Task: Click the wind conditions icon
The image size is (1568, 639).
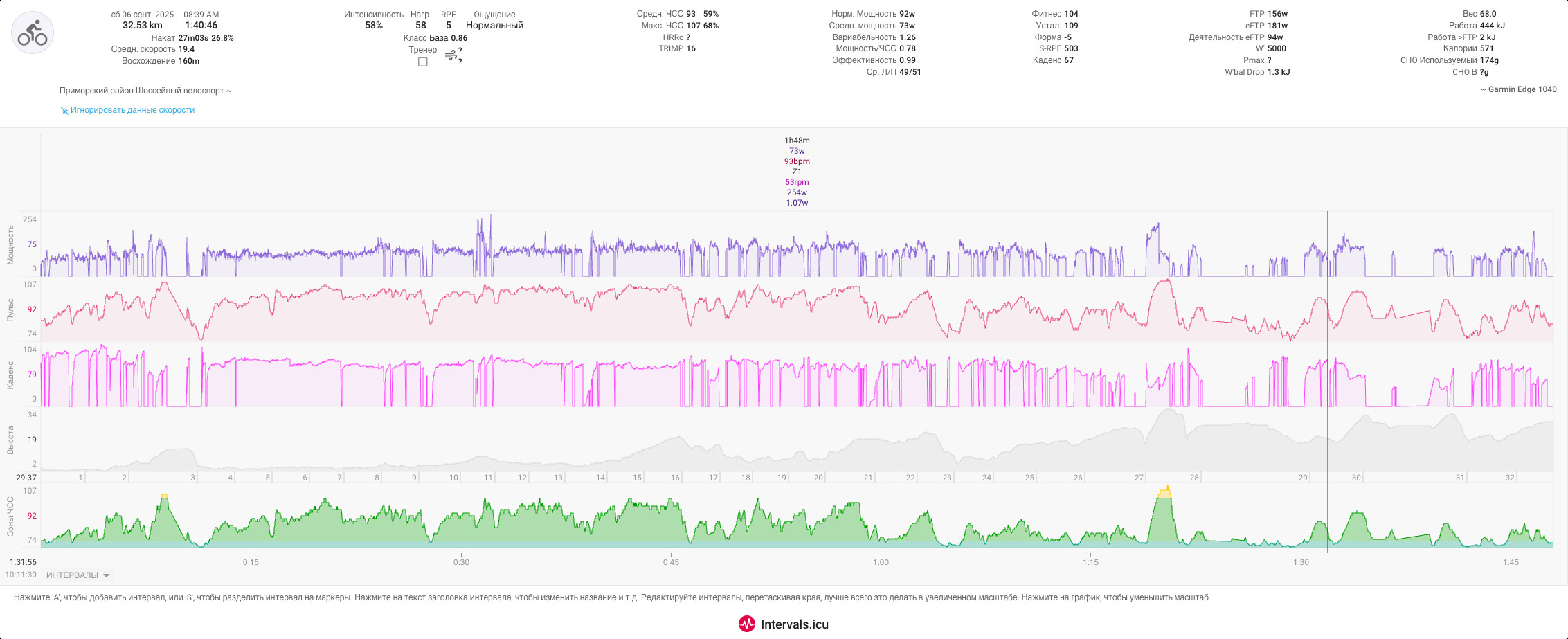Action: 450,55
